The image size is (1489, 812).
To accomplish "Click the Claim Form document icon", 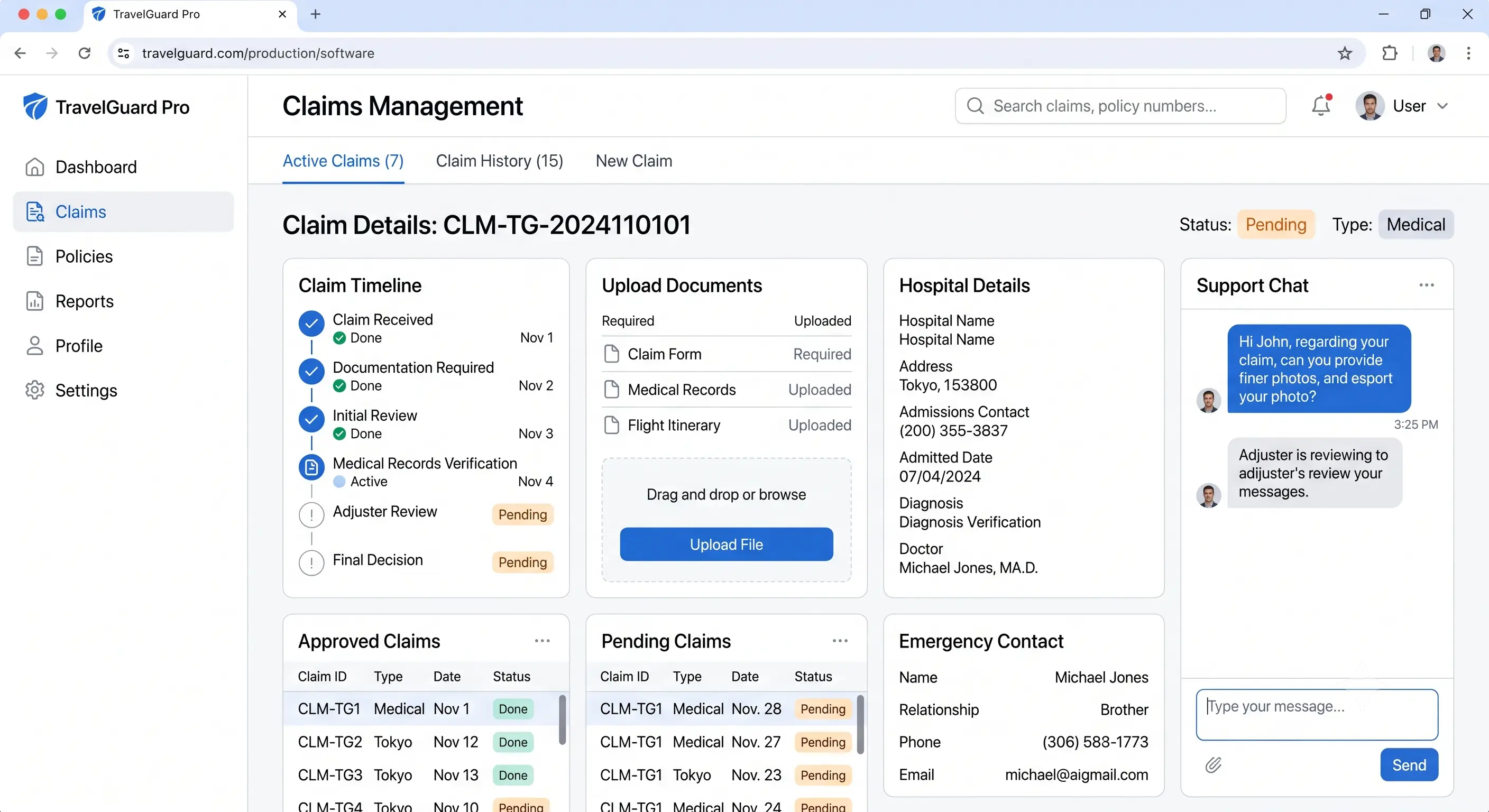I will pos(612,354).
